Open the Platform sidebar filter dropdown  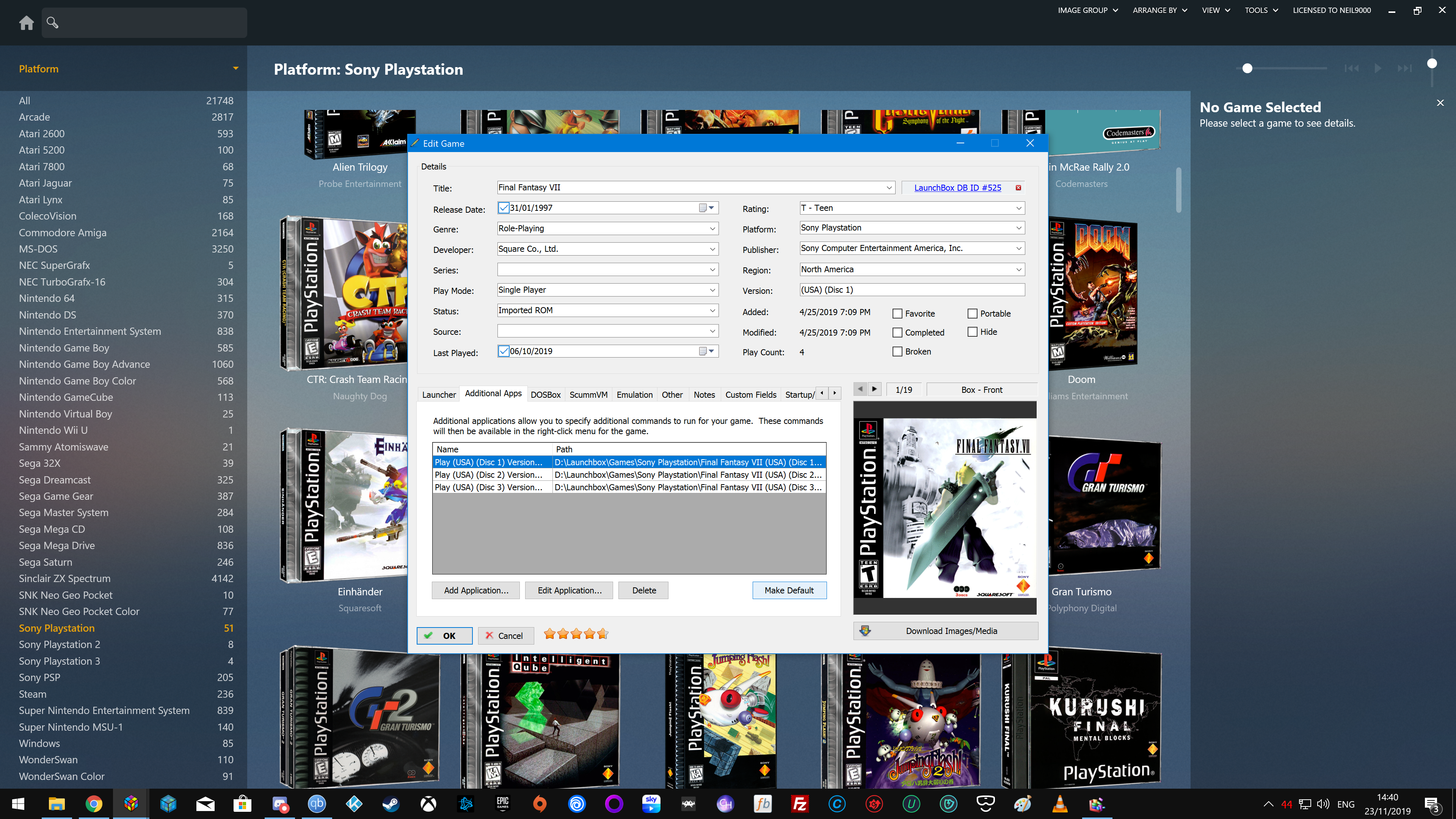tap(236, 68)
